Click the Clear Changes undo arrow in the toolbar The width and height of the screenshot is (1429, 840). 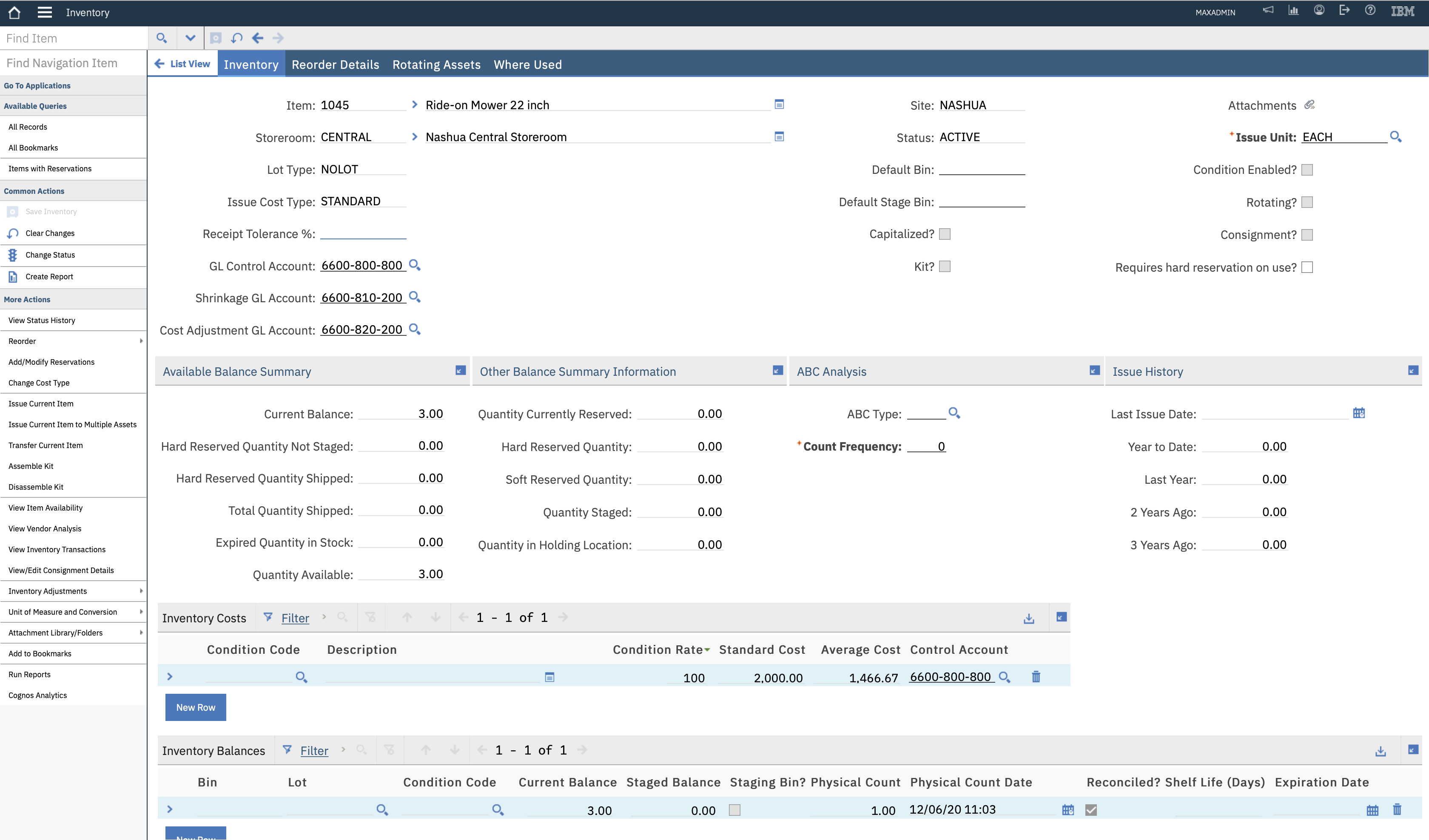click(237, 38)
